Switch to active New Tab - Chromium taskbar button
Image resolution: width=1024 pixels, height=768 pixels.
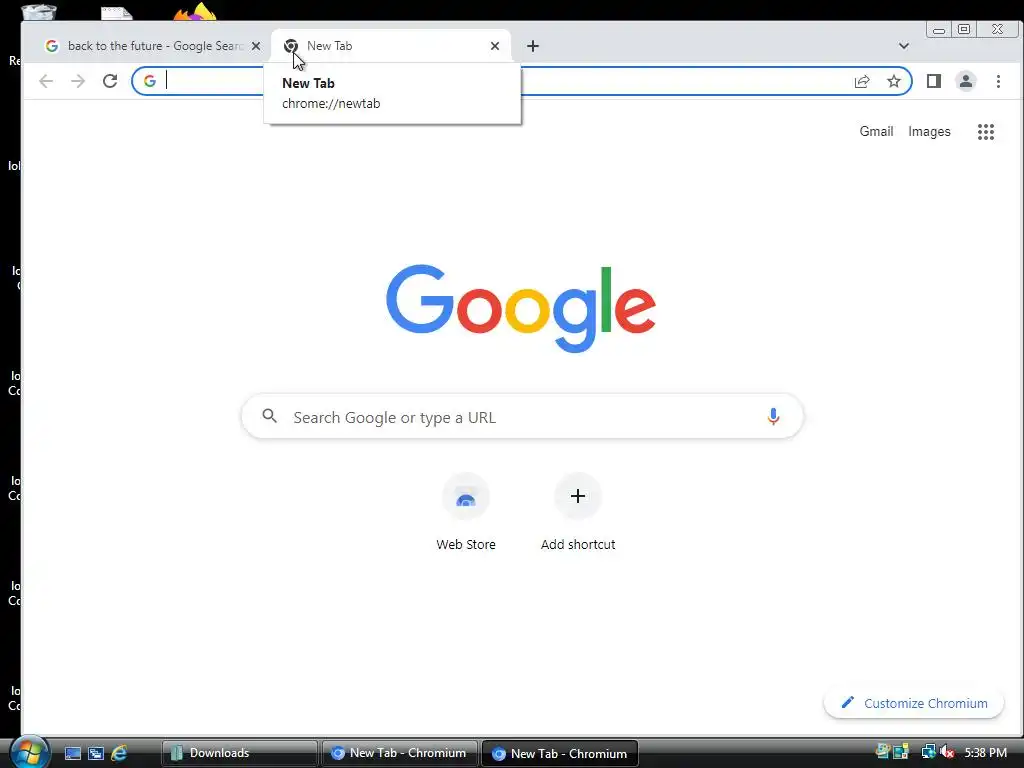click(x=560, y=753)
